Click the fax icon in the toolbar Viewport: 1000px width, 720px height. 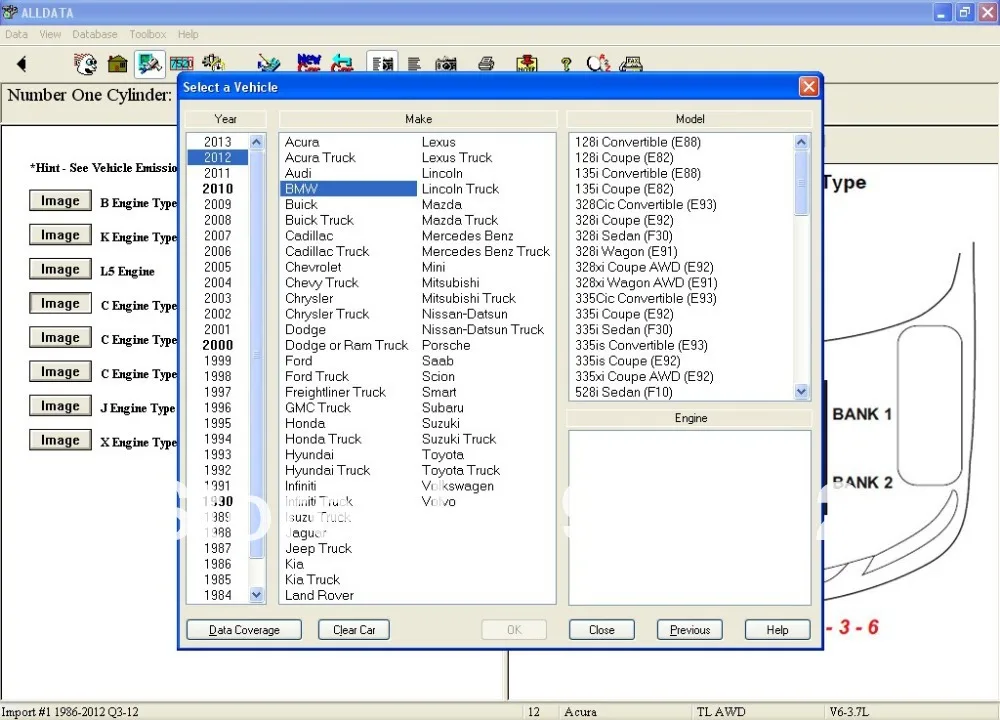pyautogui.click(x=631, y=65)
